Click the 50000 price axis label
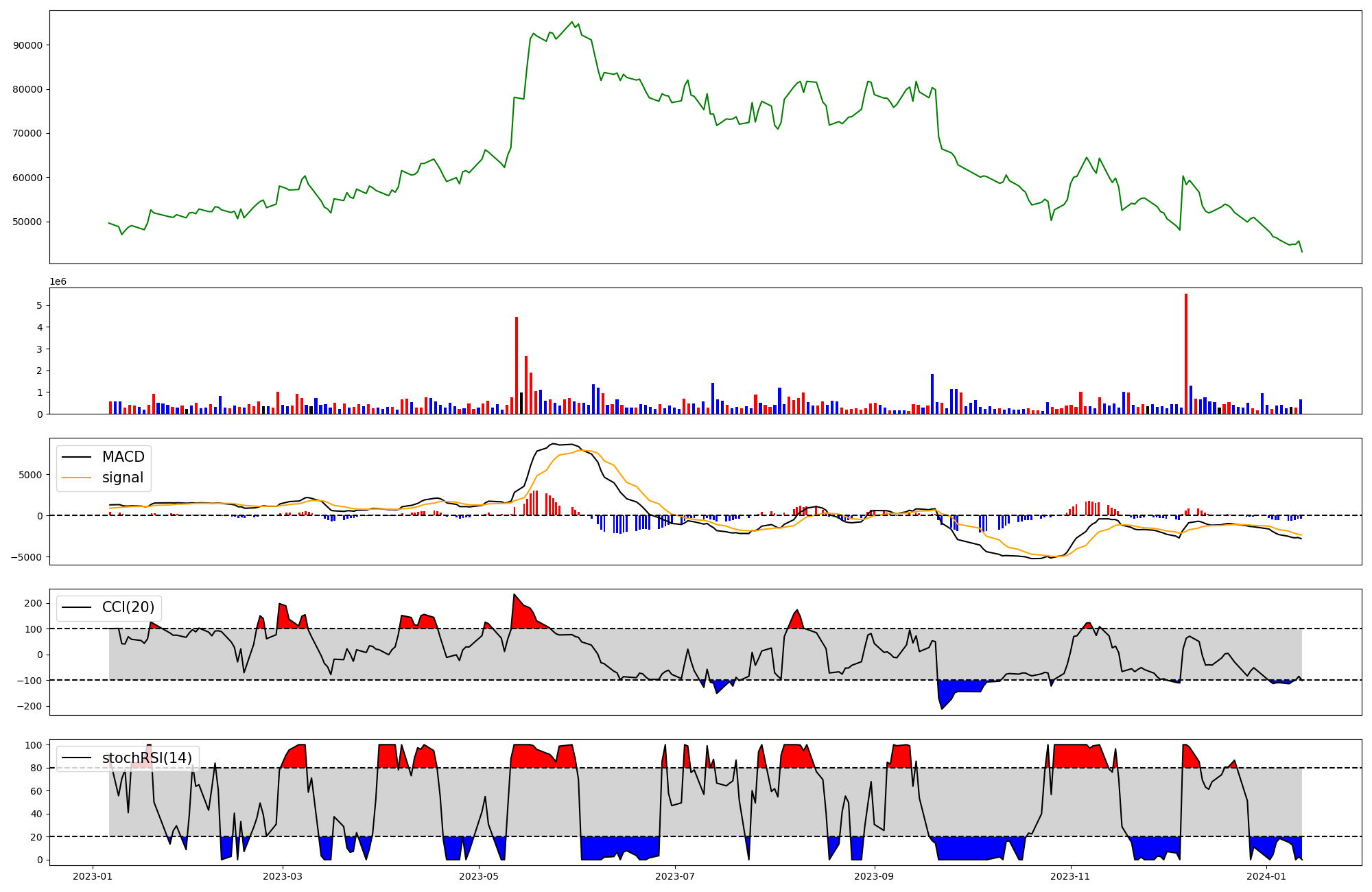This screenshot has width=1372, height=892. coord(28,222)
